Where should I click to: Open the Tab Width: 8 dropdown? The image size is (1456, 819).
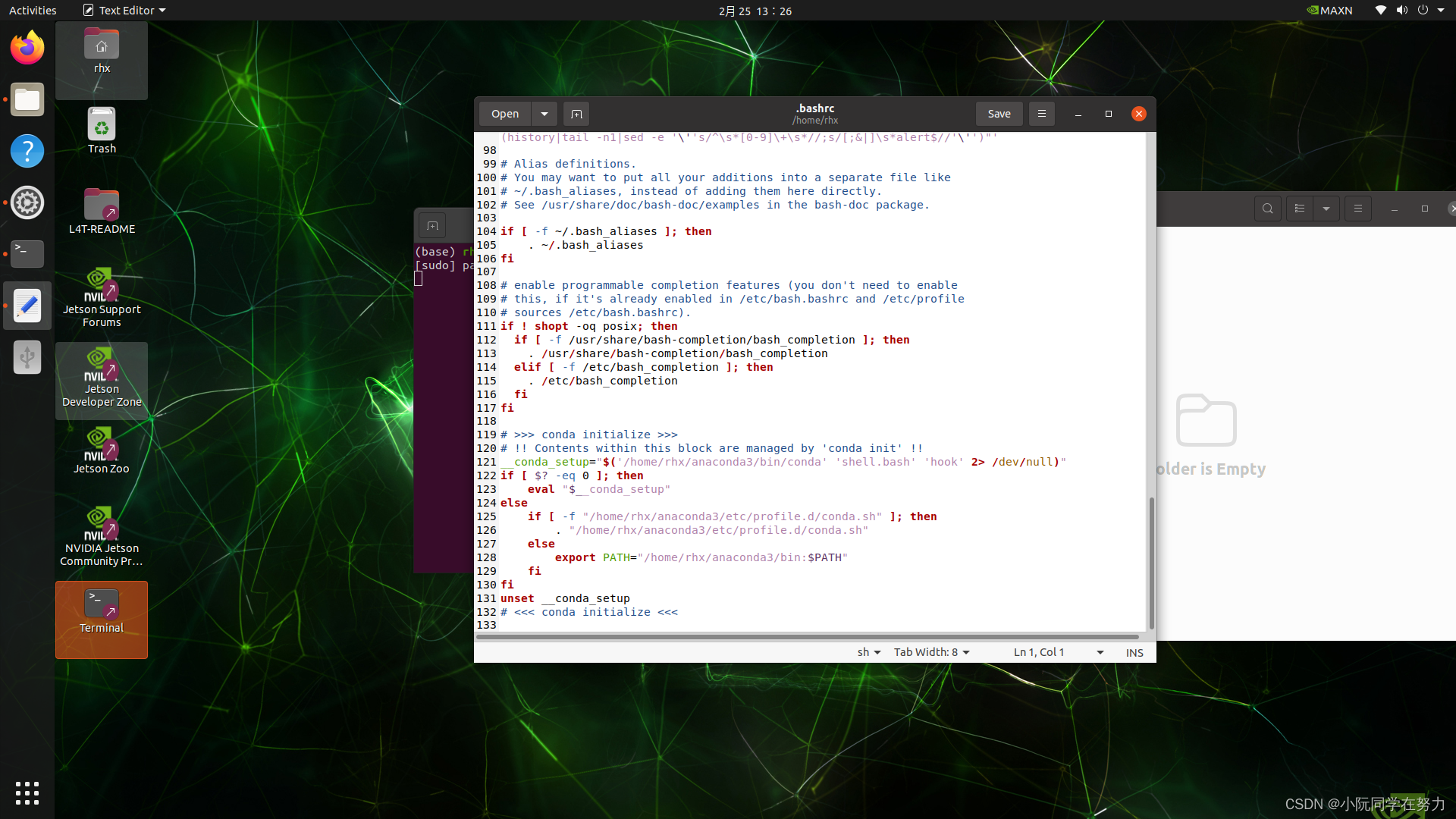click(930, 651)
